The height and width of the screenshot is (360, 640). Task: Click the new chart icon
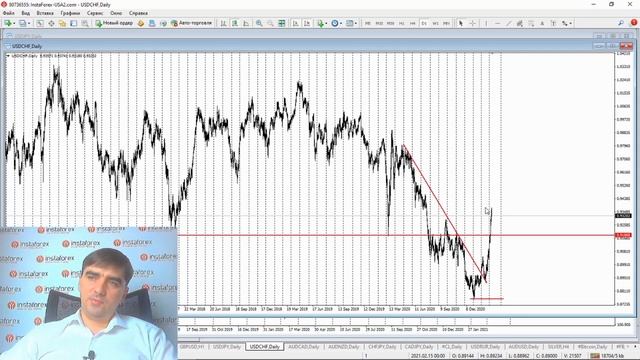click(x=8, y=23)
